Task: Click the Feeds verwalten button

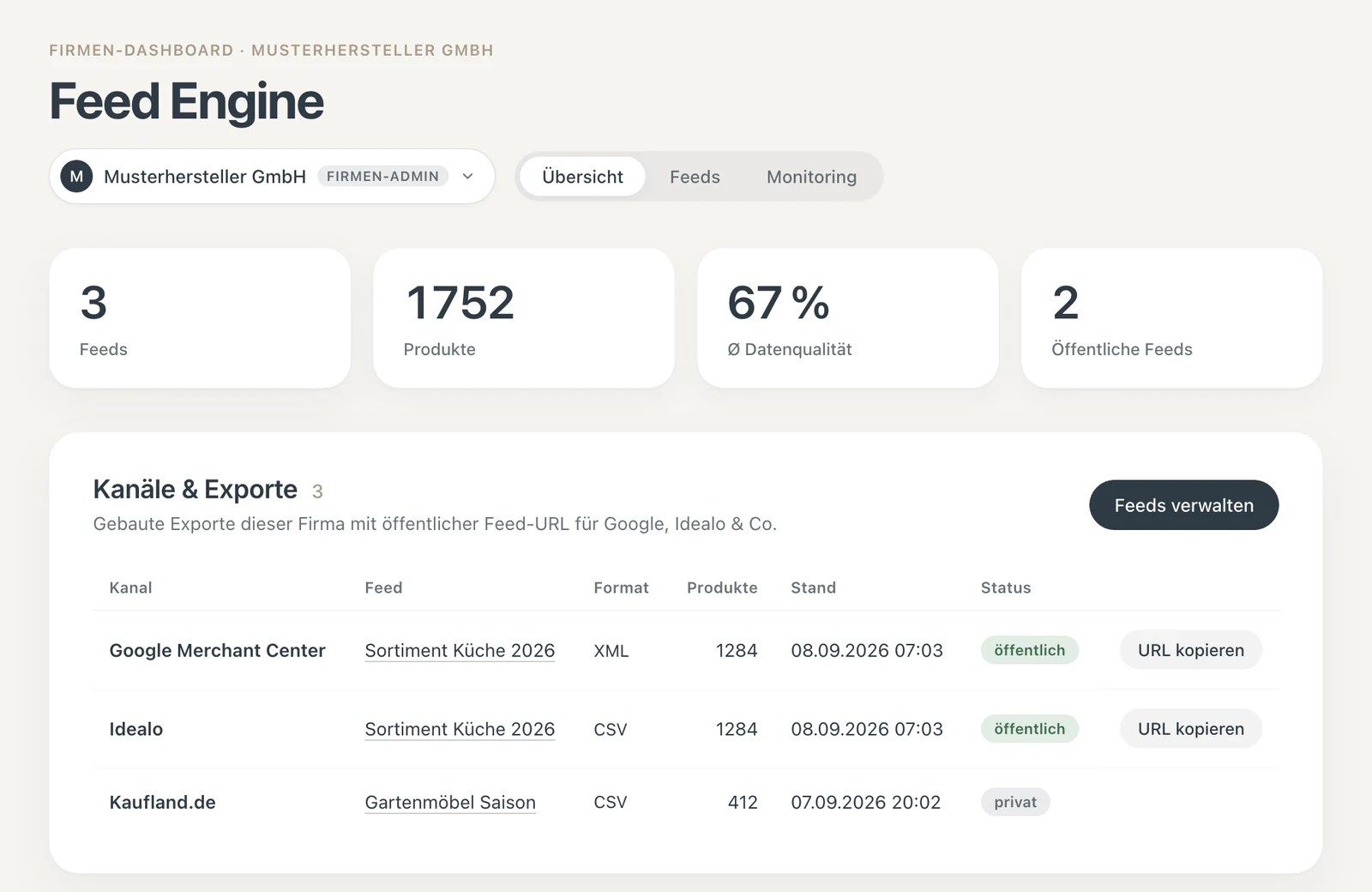Action: (x=1183, y=505)
